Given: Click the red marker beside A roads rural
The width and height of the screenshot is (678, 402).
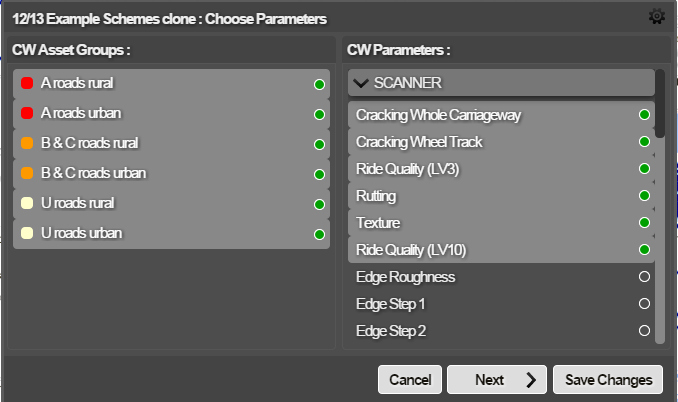Looking at the screenshot, I should tap(27, 83).
